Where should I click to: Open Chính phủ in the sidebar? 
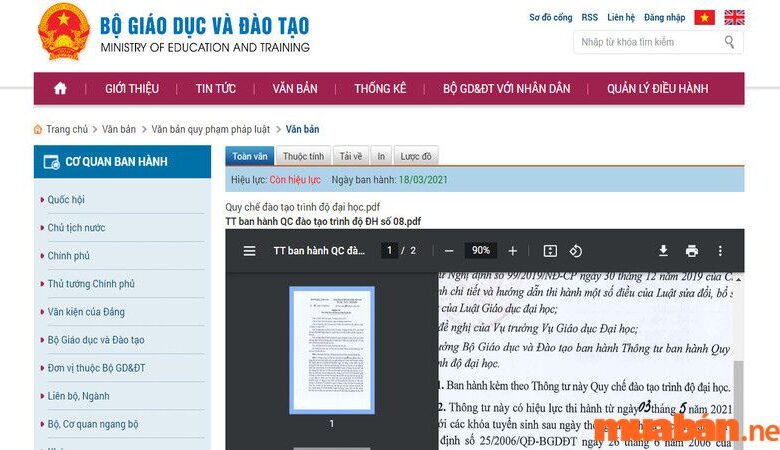(x=68, y=256)
